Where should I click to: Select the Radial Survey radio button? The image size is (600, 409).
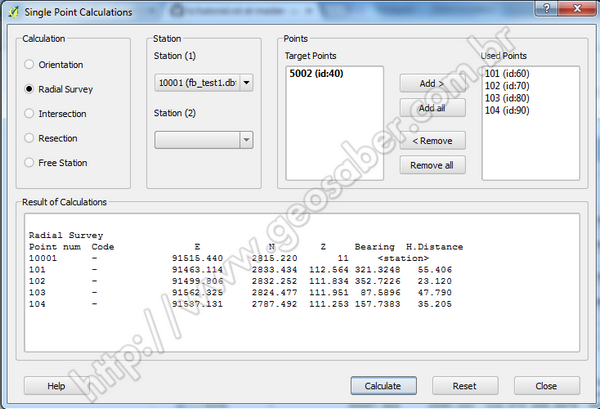[x=59, y=89]
